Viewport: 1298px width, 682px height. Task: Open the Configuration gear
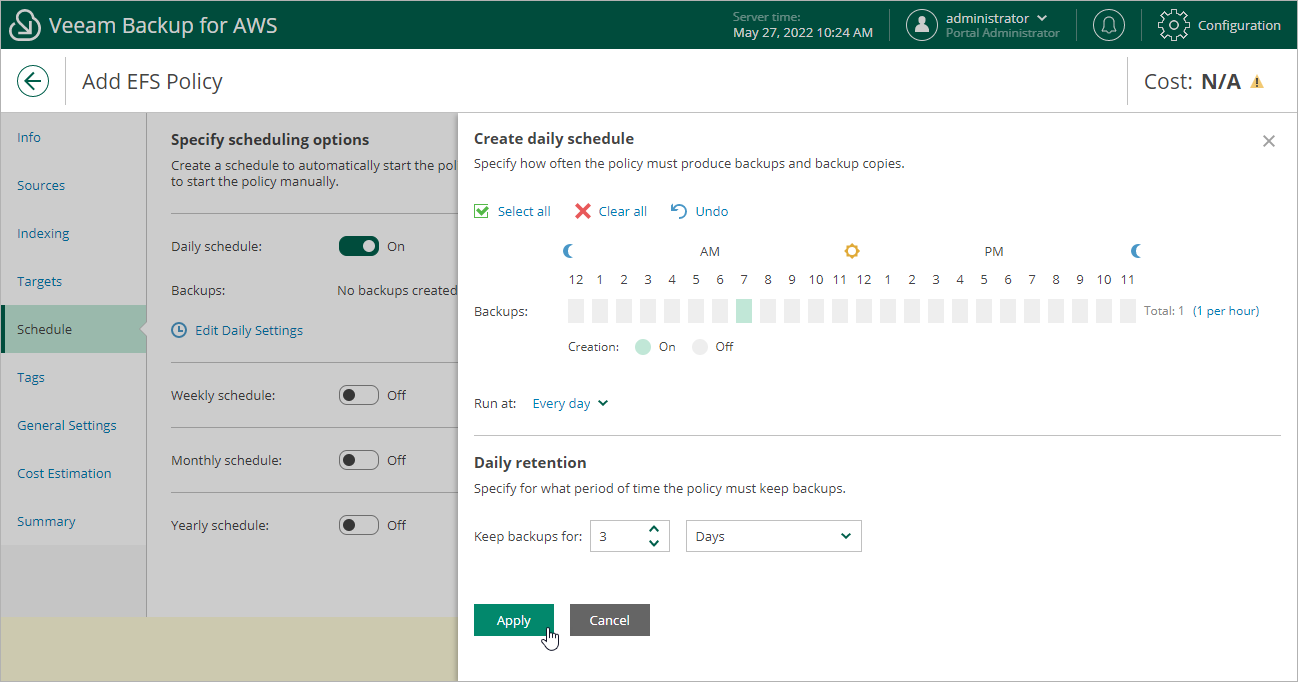coord(1173,25)
